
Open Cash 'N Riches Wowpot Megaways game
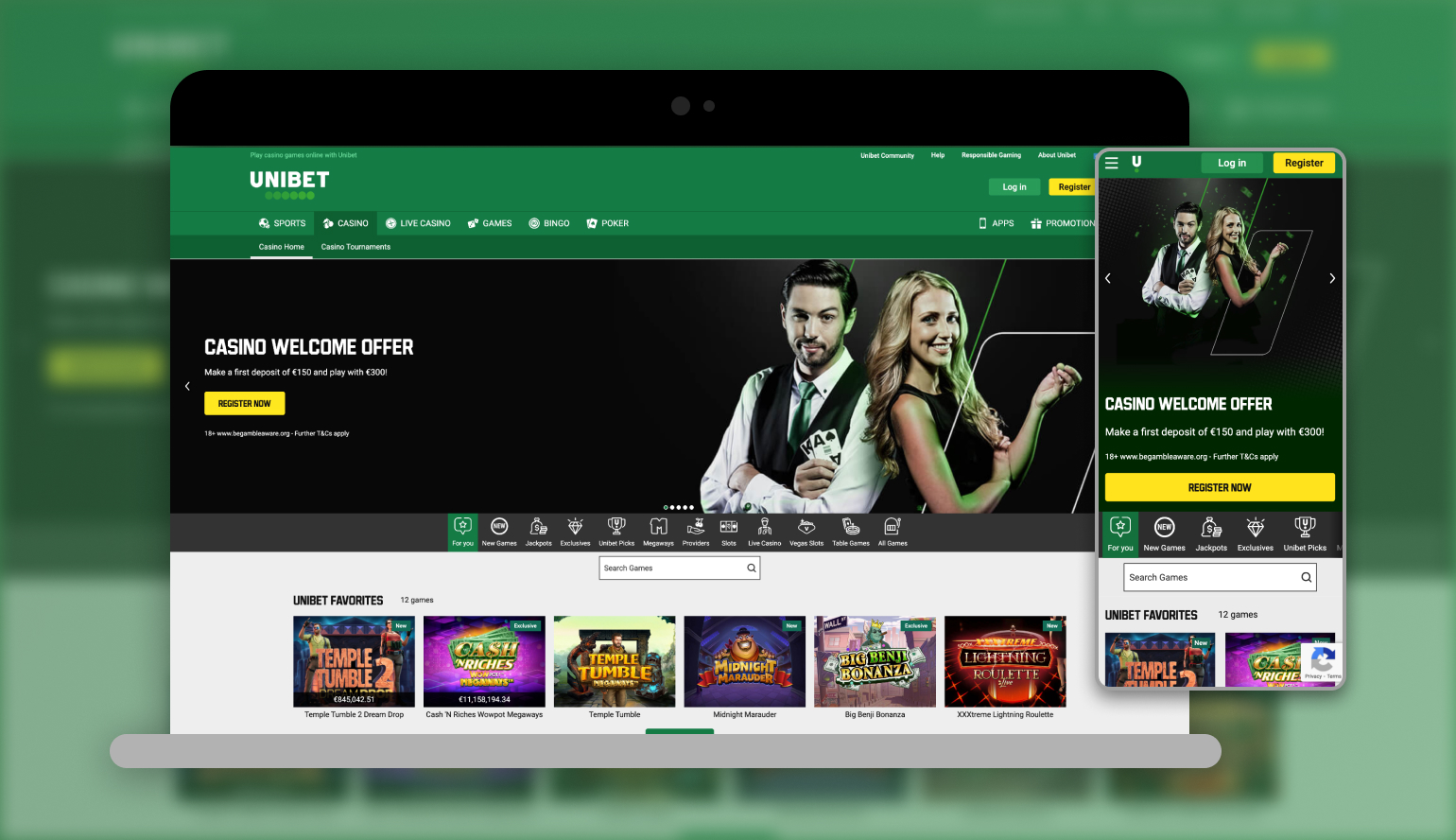click(484, 661)
